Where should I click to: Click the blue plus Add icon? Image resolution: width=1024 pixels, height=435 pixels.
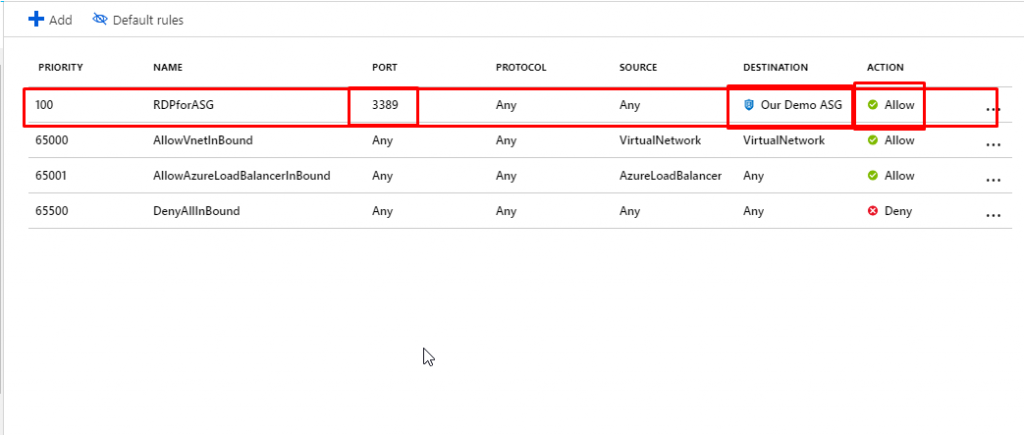(36, 19)
